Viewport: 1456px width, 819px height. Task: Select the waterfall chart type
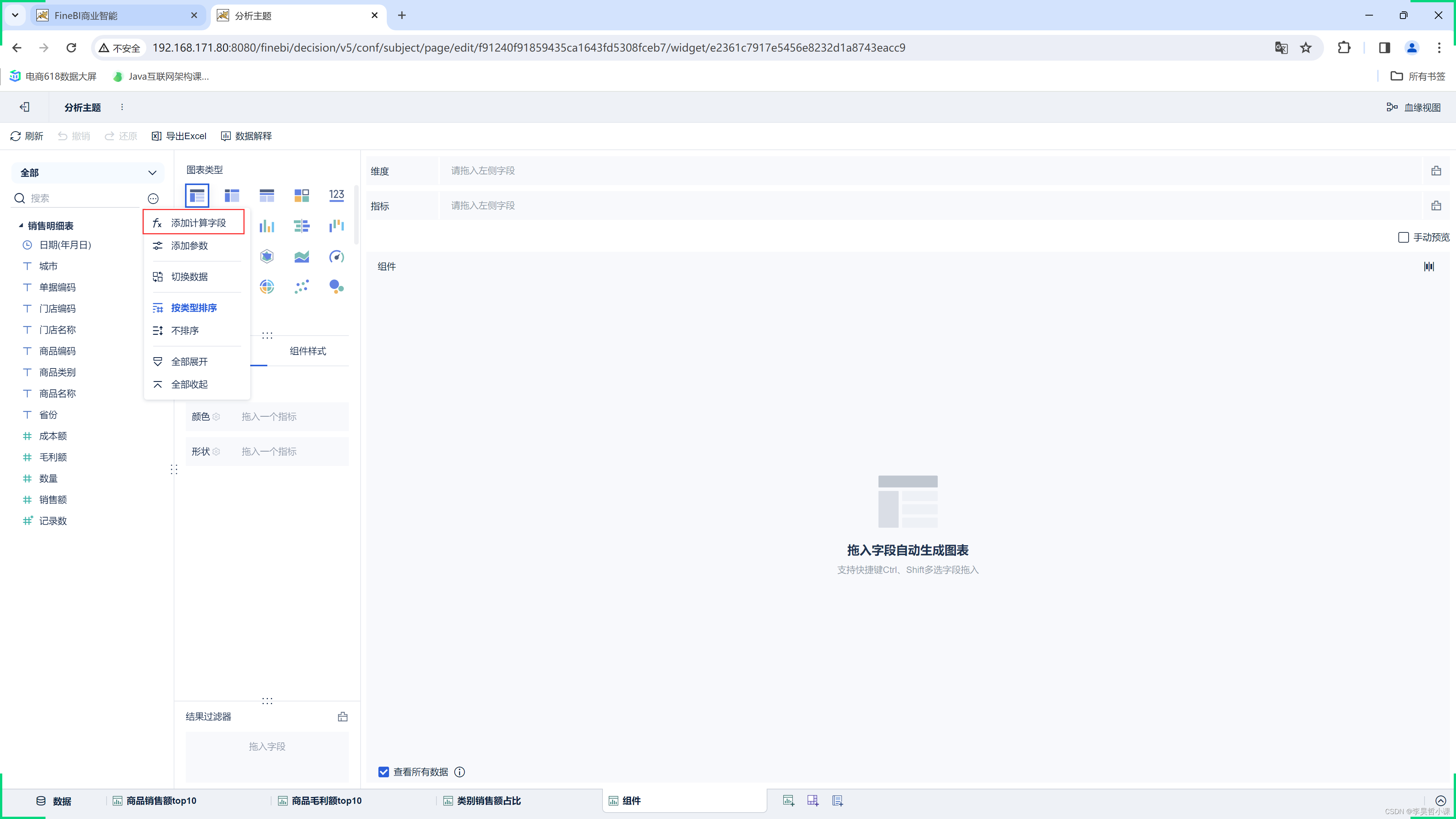(336, 227)
